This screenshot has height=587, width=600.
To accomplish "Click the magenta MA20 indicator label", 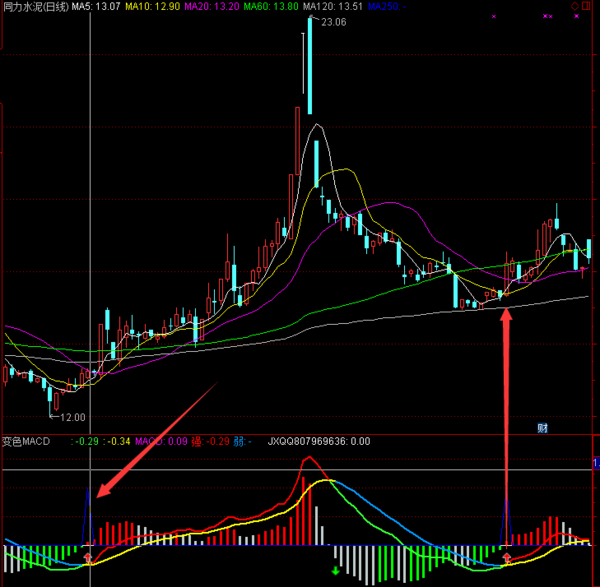I will [x=213, y=6].
